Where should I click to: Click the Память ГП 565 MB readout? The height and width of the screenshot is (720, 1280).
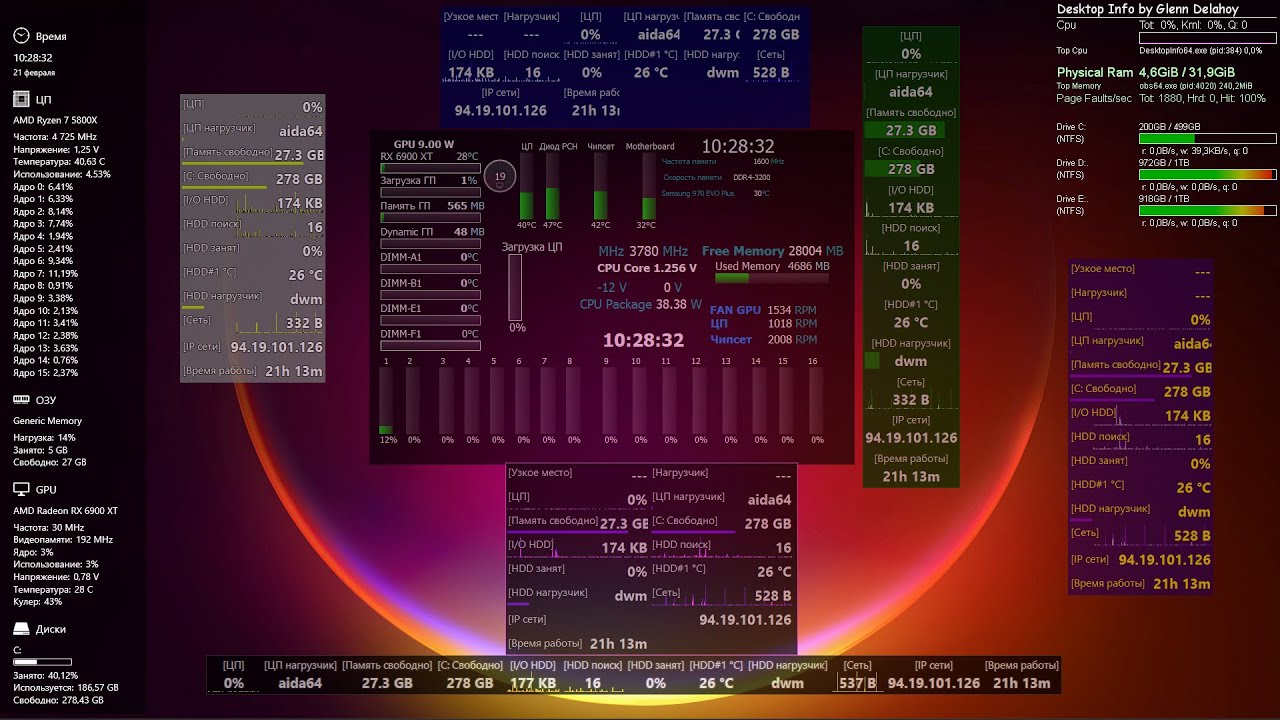coord(432,206)
